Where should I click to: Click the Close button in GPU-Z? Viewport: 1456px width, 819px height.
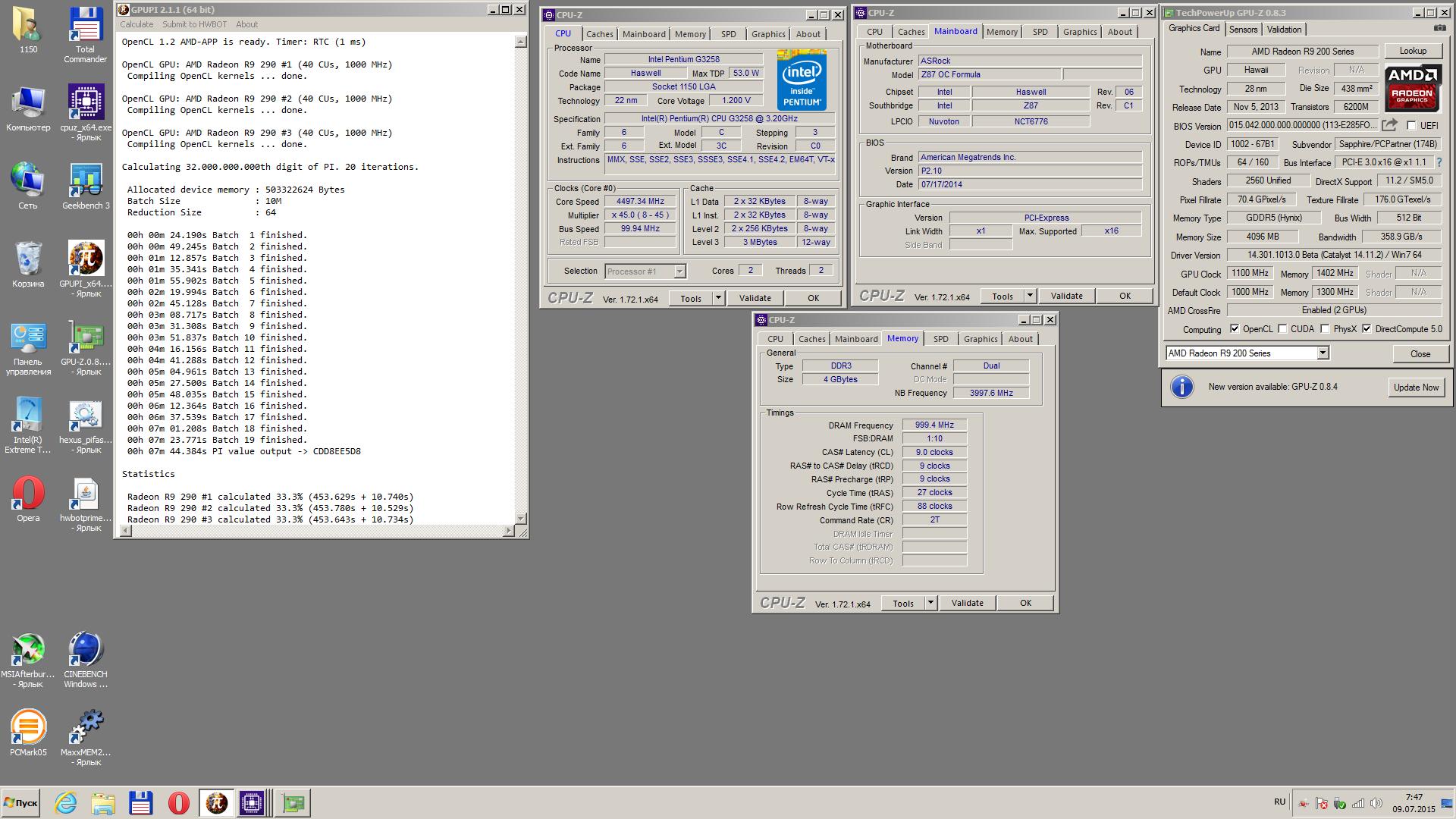[1420, 354]
